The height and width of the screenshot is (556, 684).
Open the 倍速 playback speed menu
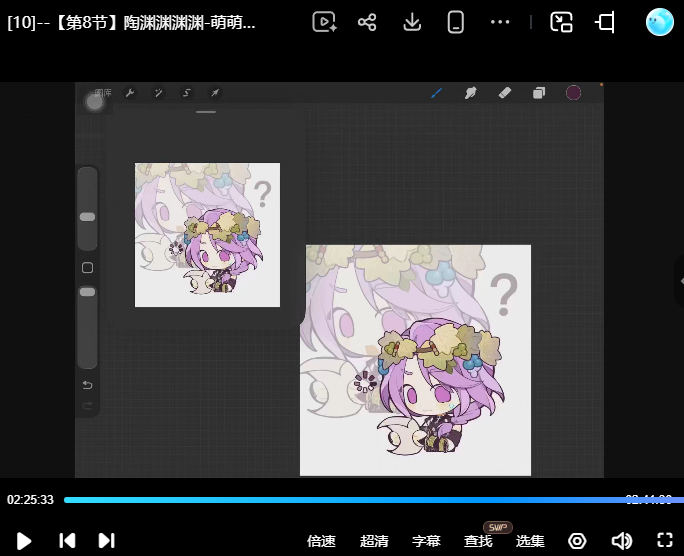point(321,541)
